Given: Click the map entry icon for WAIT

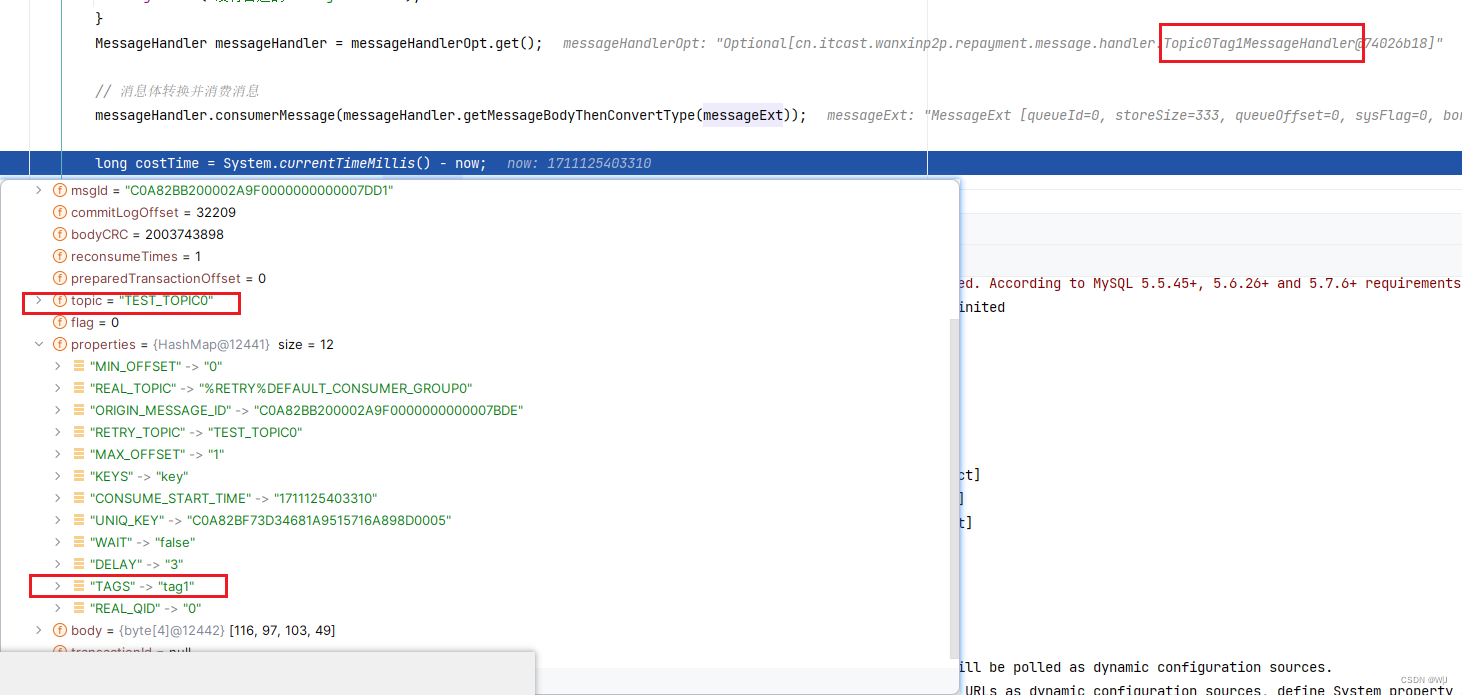Looking at the screenshot, I should click(x=79, y=542).
